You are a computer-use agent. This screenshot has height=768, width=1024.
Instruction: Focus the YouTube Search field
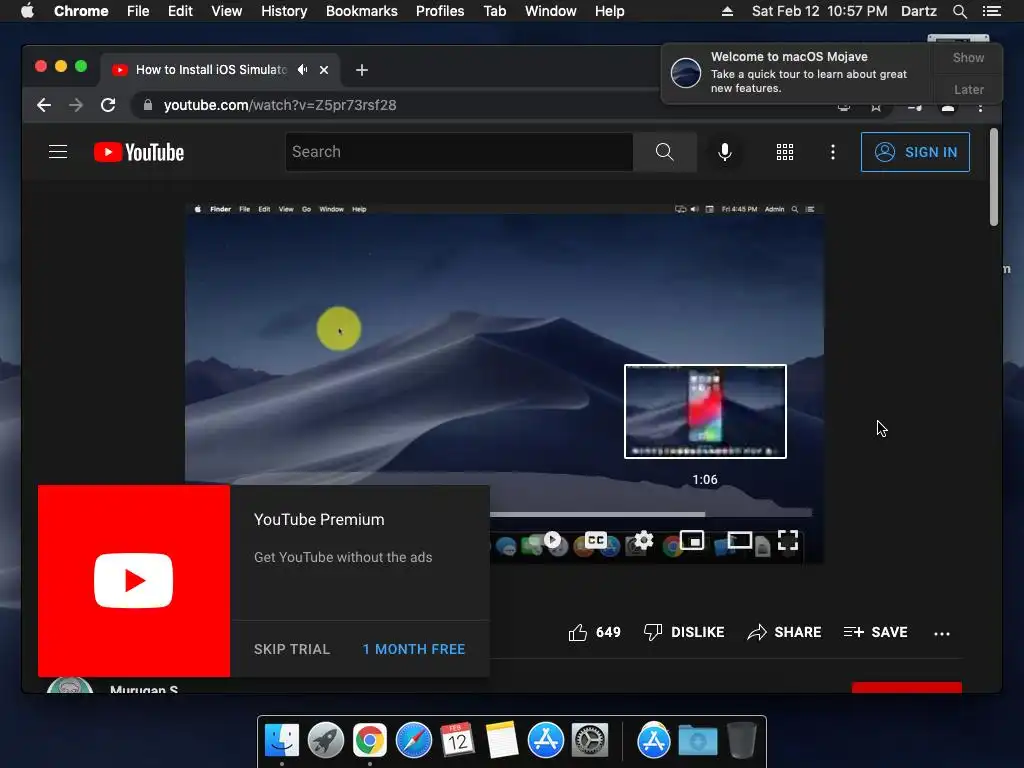click(459, 152)
